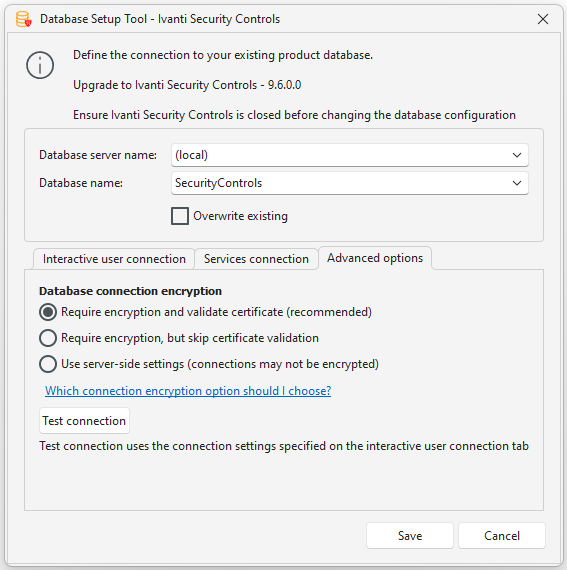Click the database setup app icon in title bar
This screenshot has width=567, height=570.
(x=24, y=19)
